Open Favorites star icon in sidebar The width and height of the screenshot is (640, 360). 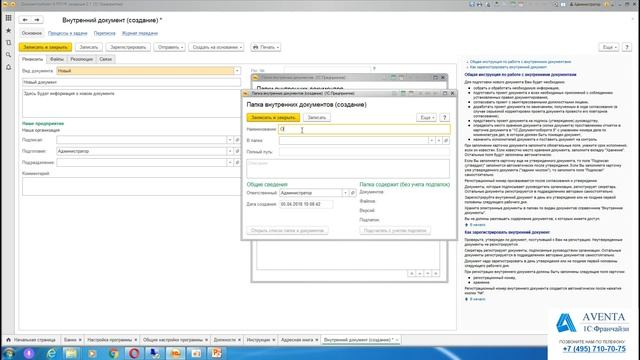pyautogui.click(x=8, y=30)
